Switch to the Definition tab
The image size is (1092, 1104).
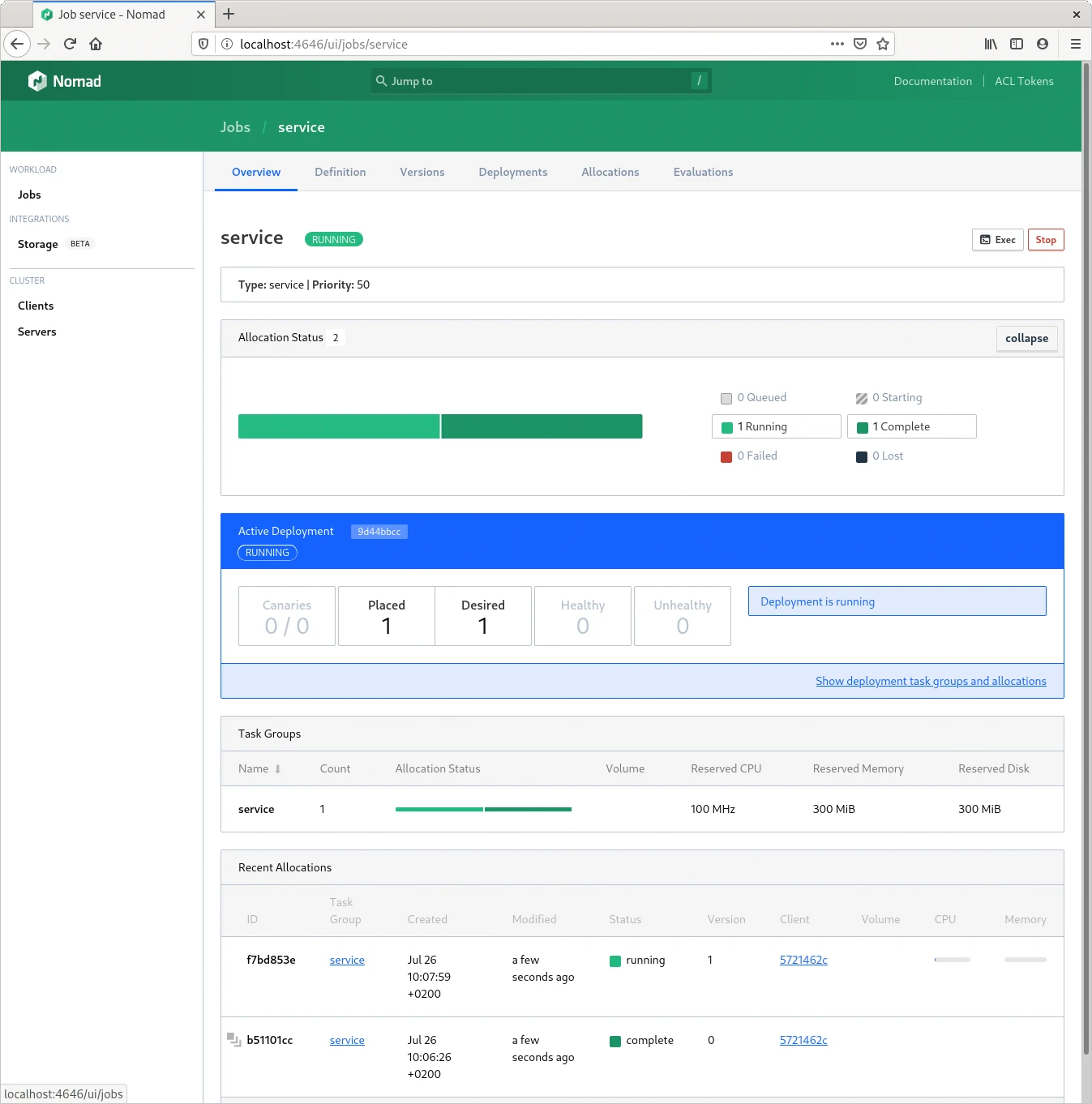340,172
